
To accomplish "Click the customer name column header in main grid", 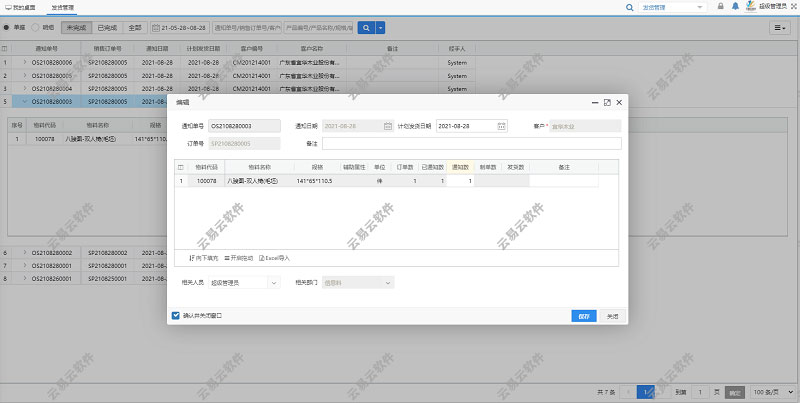I will tap(312, 49).
